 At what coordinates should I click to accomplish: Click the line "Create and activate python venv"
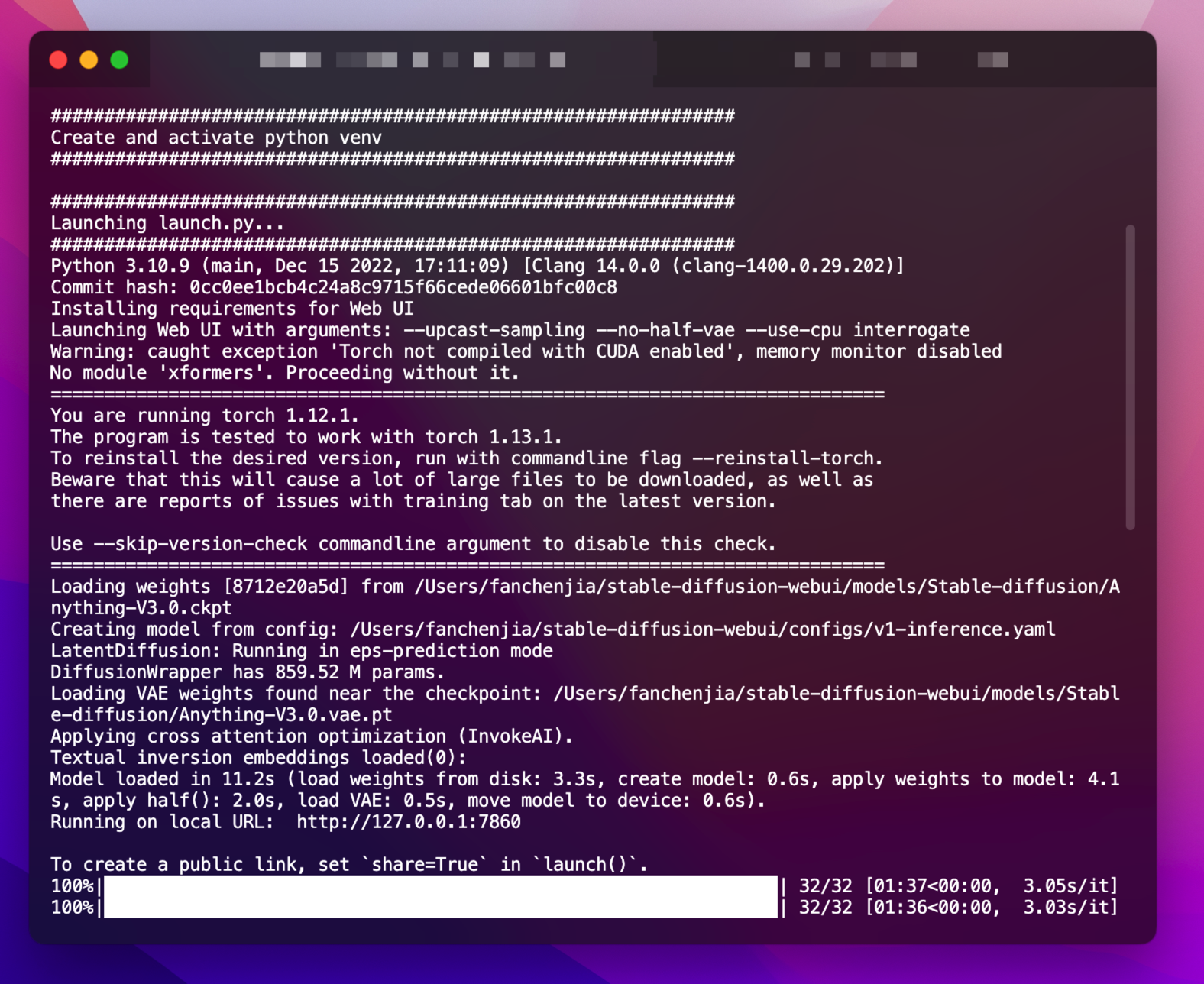(x=216, y=138)
